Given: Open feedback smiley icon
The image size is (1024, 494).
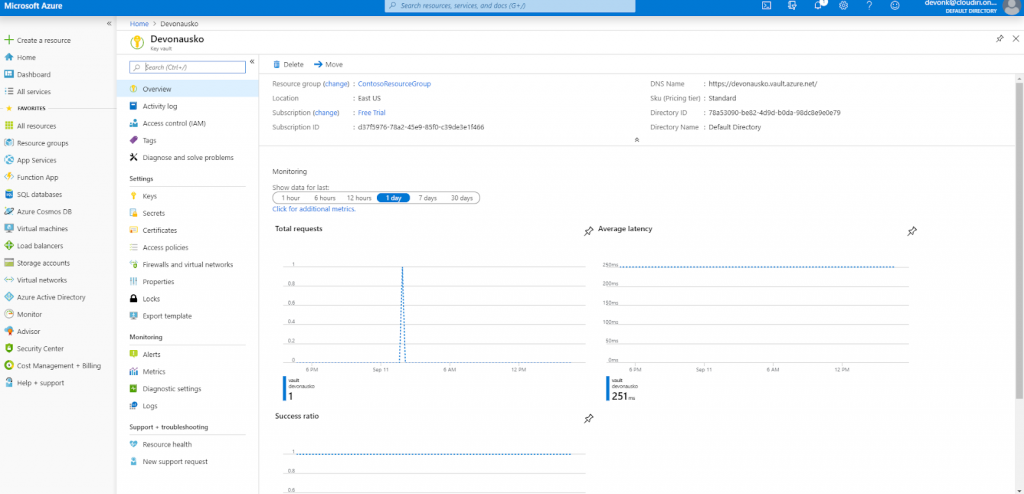Looking at the screenshot, I should point(895,5).
